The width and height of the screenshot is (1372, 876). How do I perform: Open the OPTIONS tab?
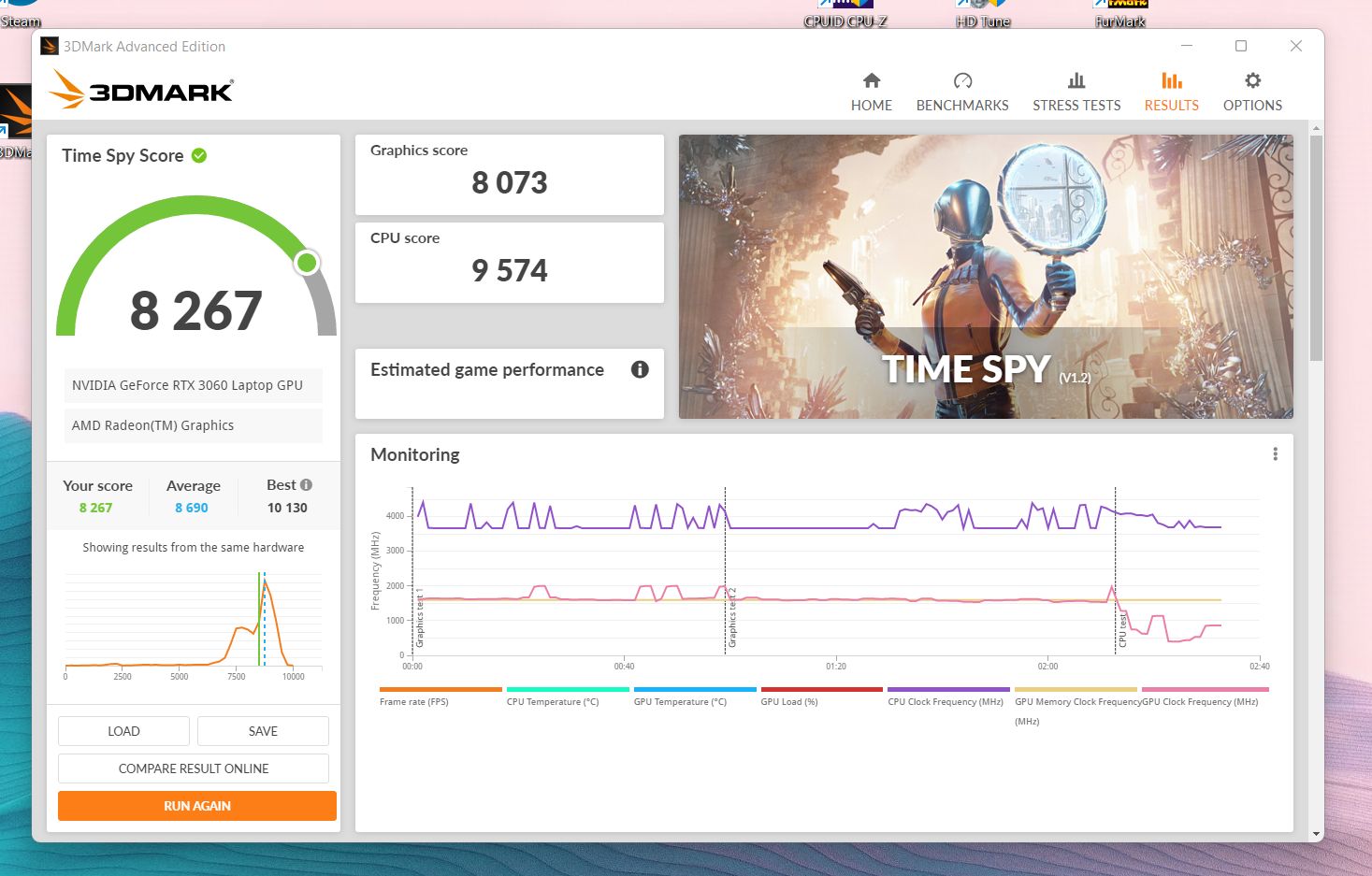(x=1252, y=92)
